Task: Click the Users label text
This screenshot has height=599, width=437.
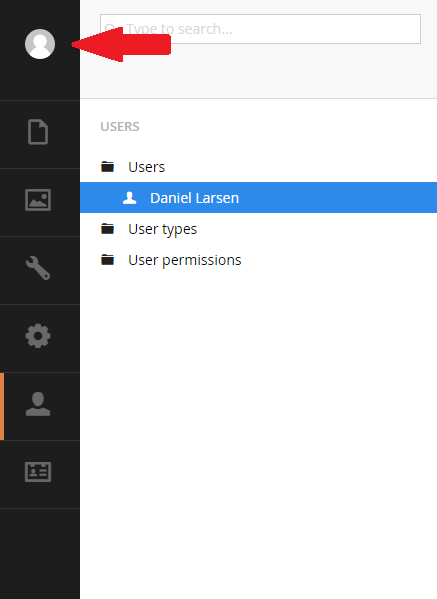Action: (146, 167)
